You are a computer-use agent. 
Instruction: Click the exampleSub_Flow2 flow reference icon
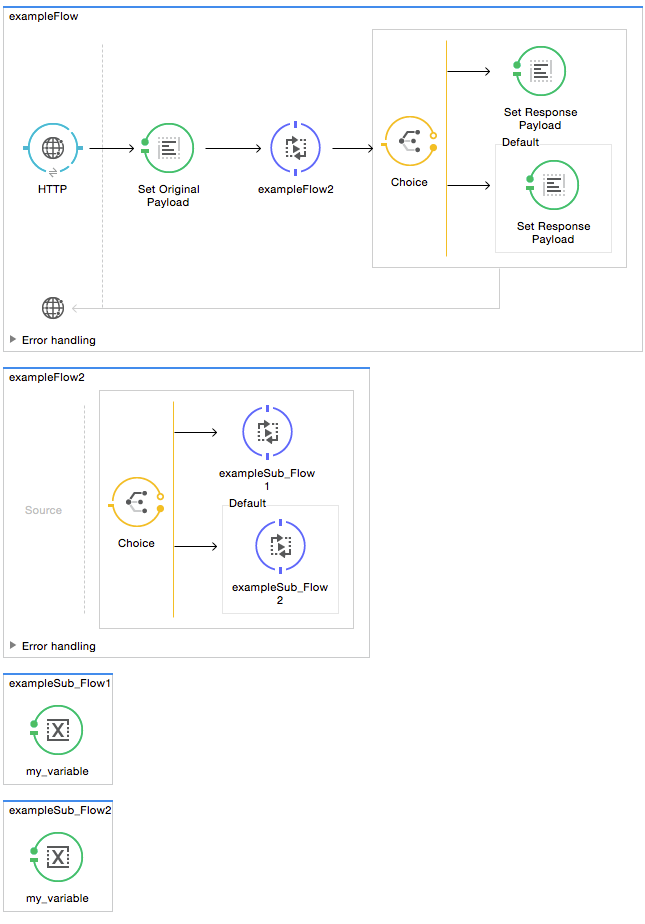pyautogui.click(x=280, y=546)
